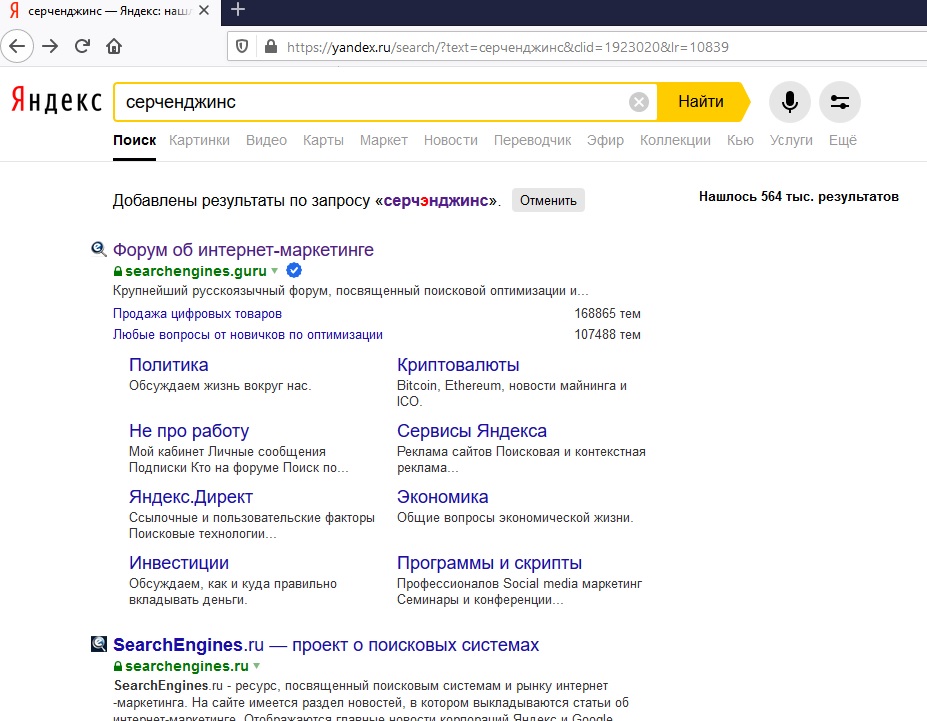Go forward to next page

[x=50, y=46]
